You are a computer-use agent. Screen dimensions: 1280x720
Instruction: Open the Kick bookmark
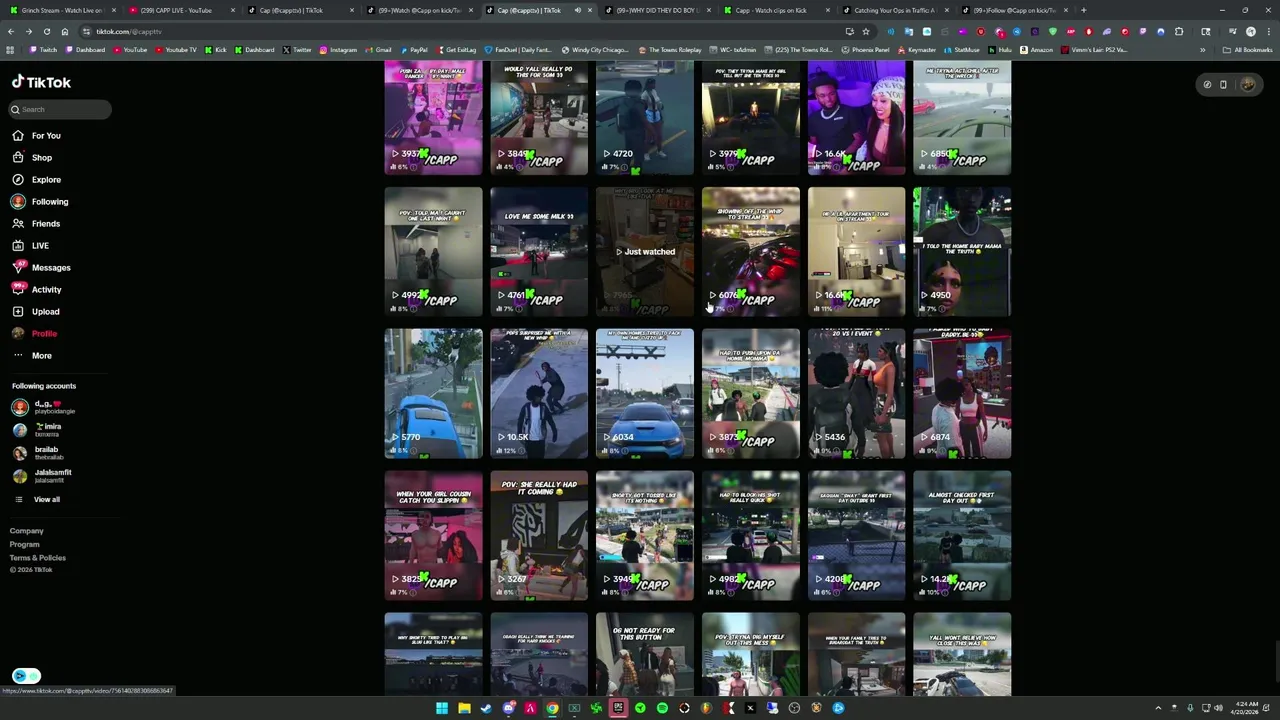click(216, 49)
